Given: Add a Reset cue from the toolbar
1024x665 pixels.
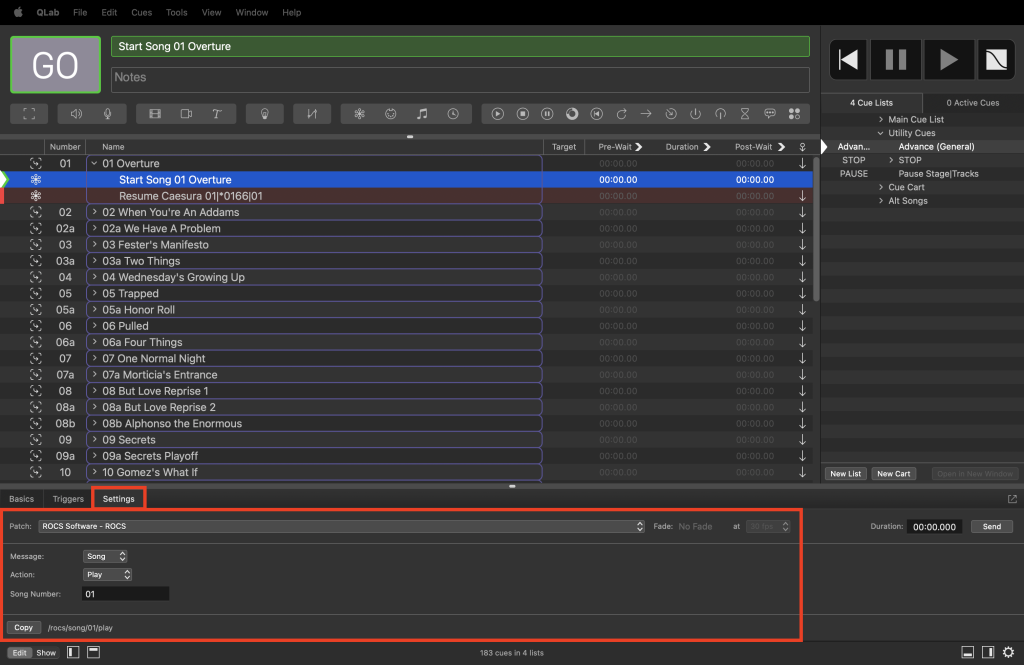Looking at the screenshot, I should (597, 114).
